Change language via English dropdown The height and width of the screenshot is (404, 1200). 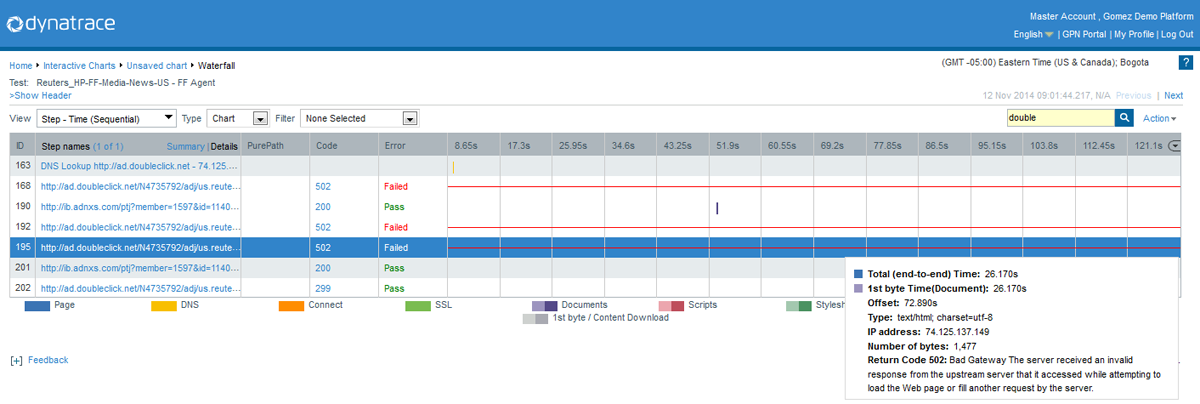pyautogui.click(x=1033, y=34)
